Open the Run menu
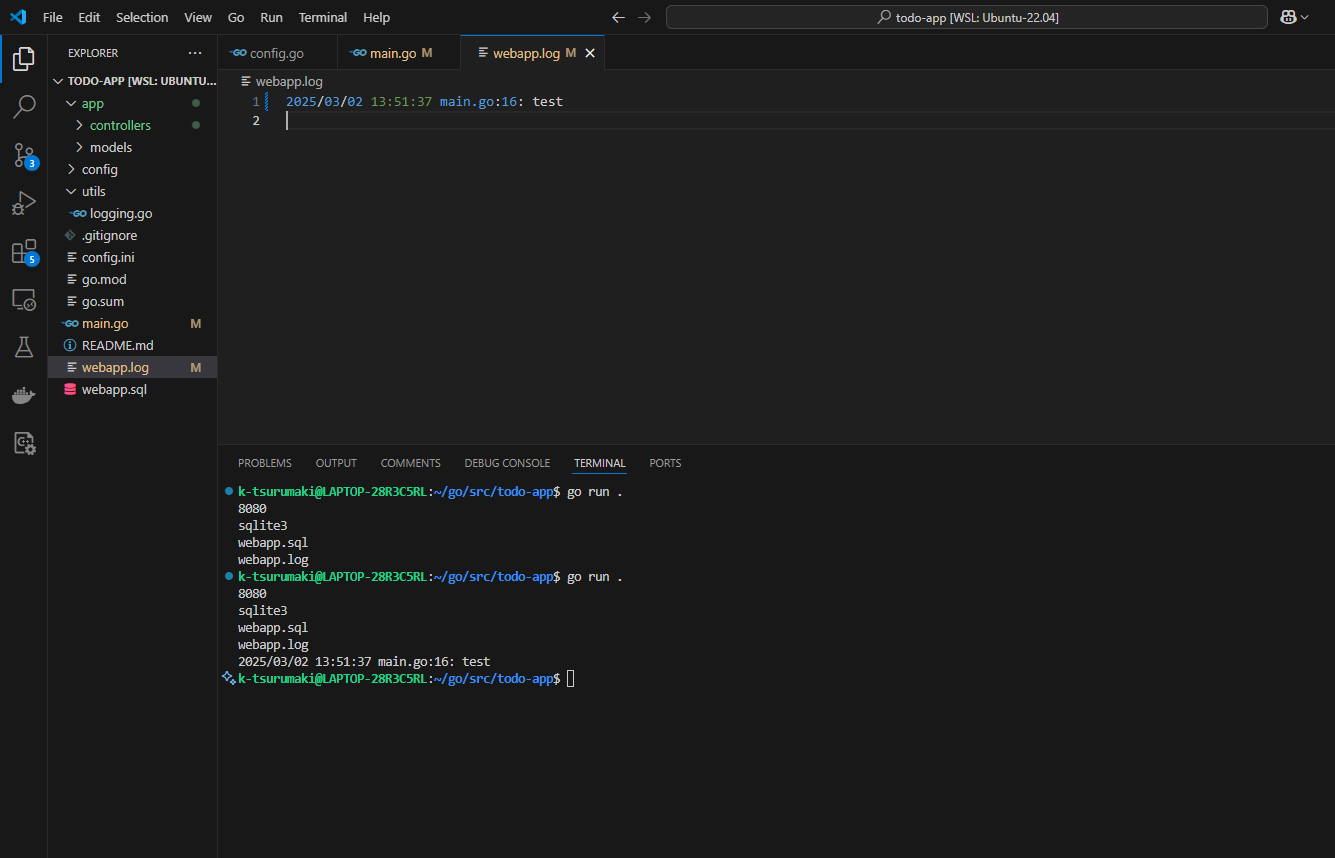 [x=271, y=17]
